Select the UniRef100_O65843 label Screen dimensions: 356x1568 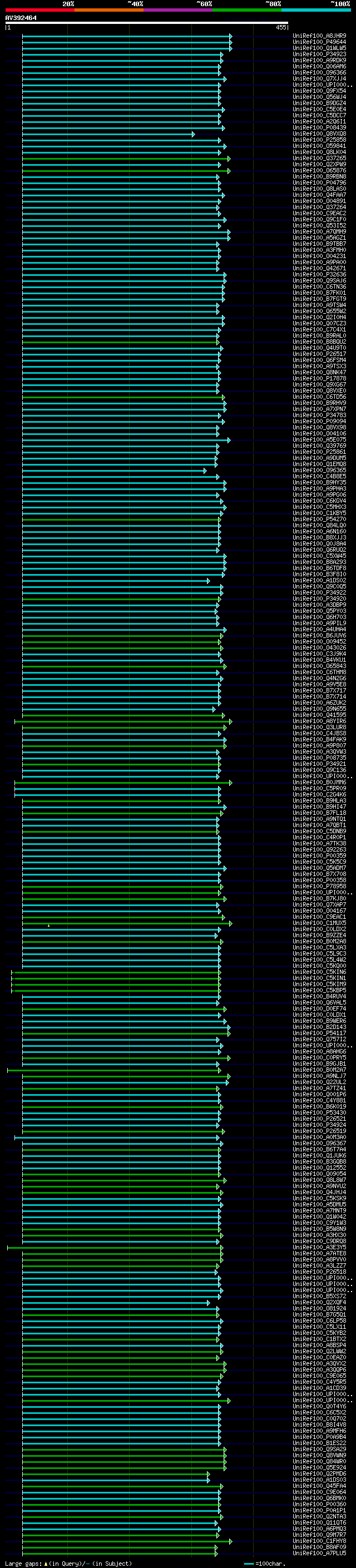319,666
